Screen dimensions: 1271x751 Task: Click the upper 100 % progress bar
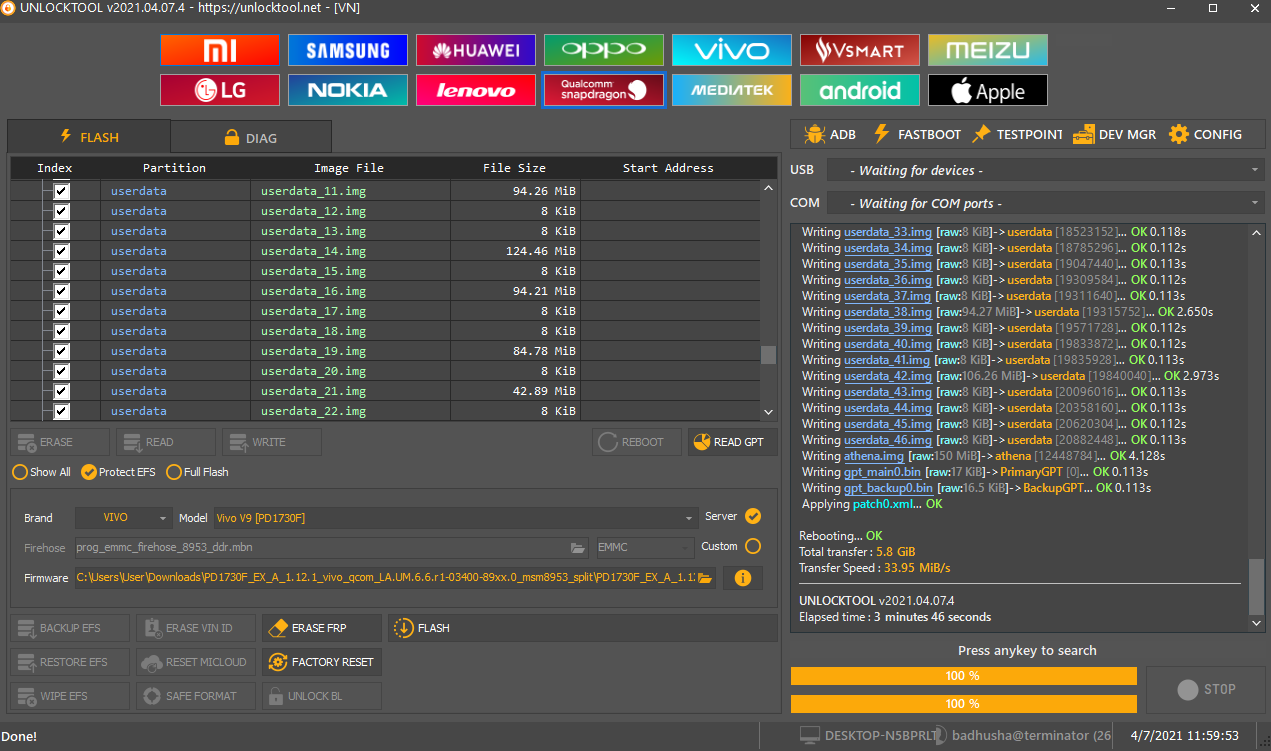963,676
